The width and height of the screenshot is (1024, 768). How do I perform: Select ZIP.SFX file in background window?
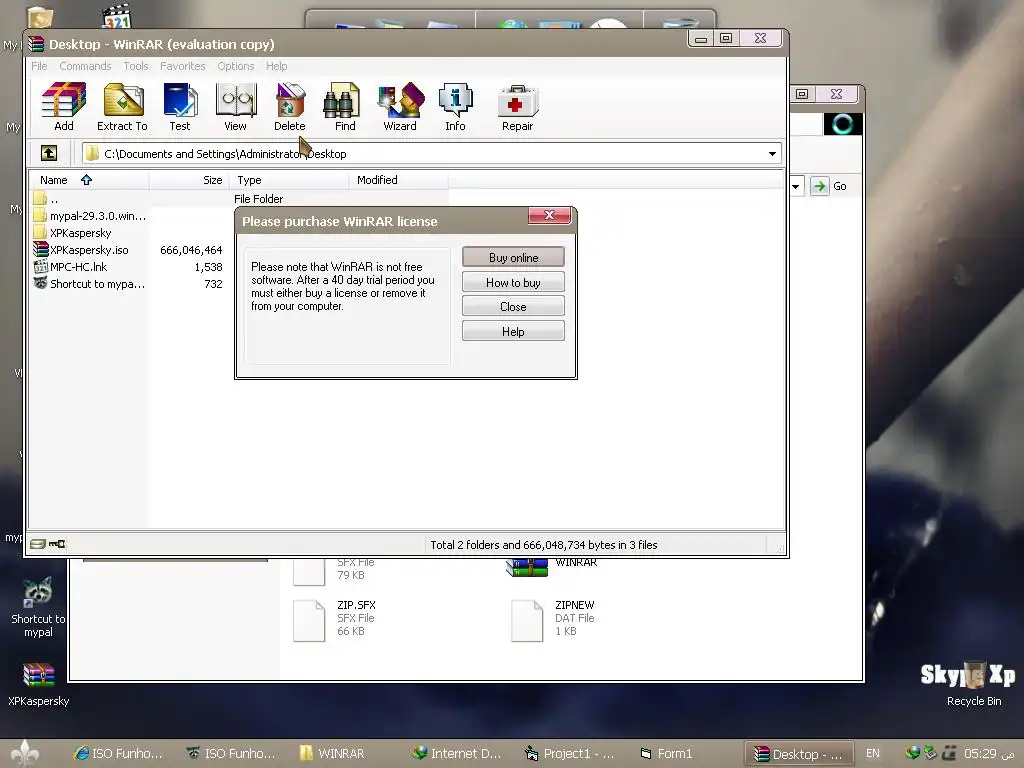334,619
